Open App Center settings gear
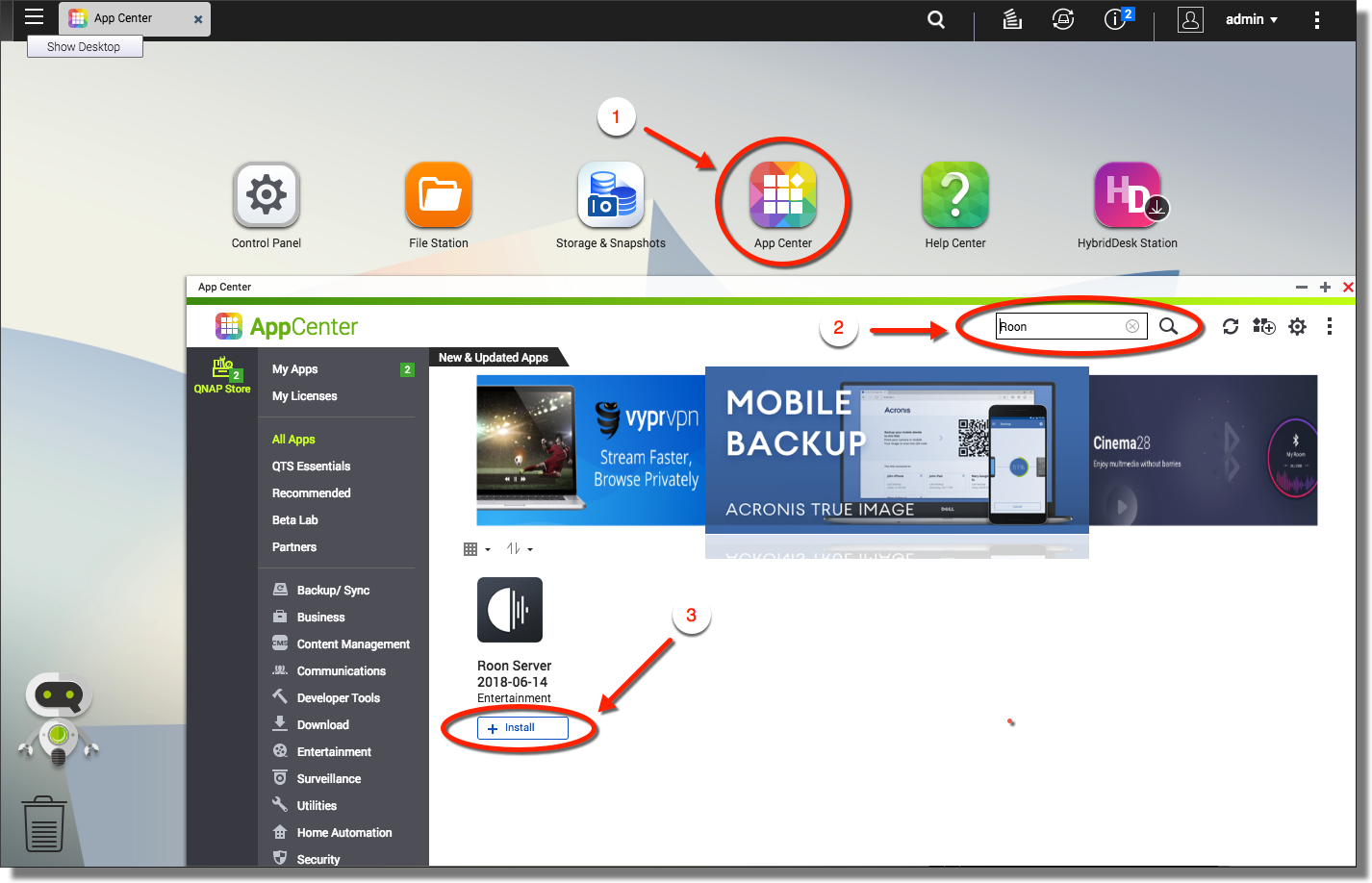Image resolution: width=1372 pixels, height=883 pixels. 1297,327
